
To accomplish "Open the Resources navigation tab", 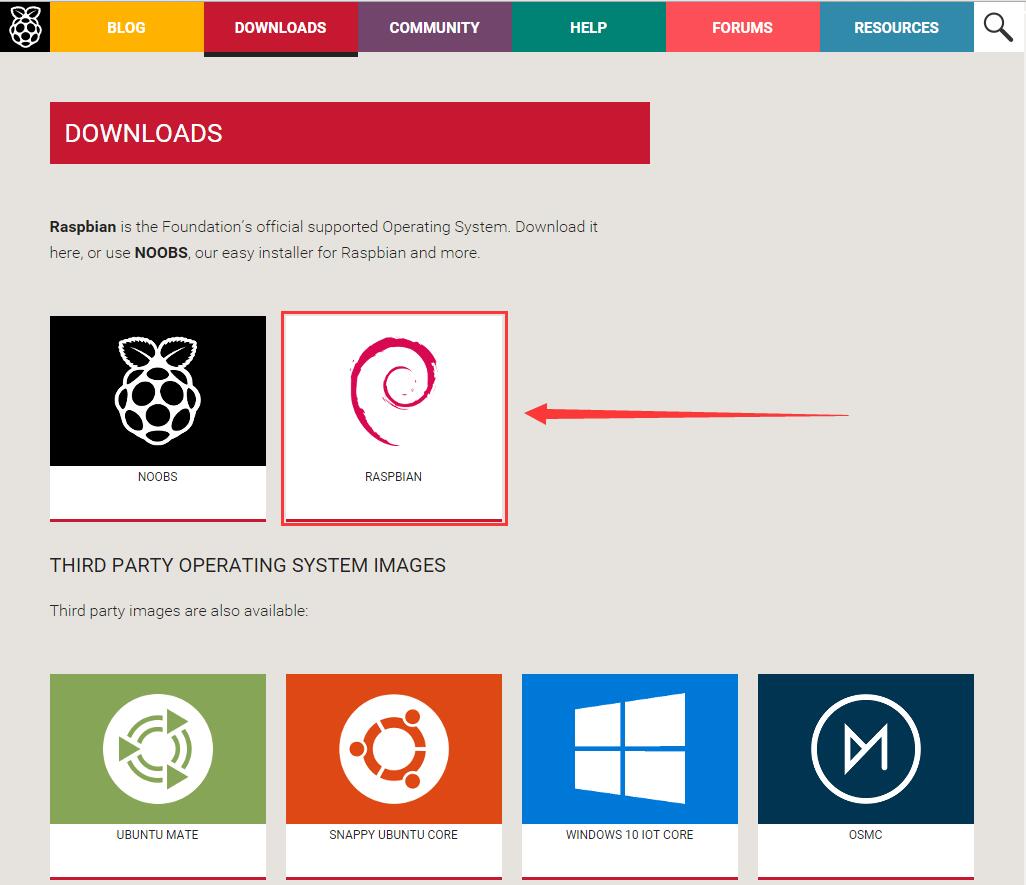I will [896, 27].
